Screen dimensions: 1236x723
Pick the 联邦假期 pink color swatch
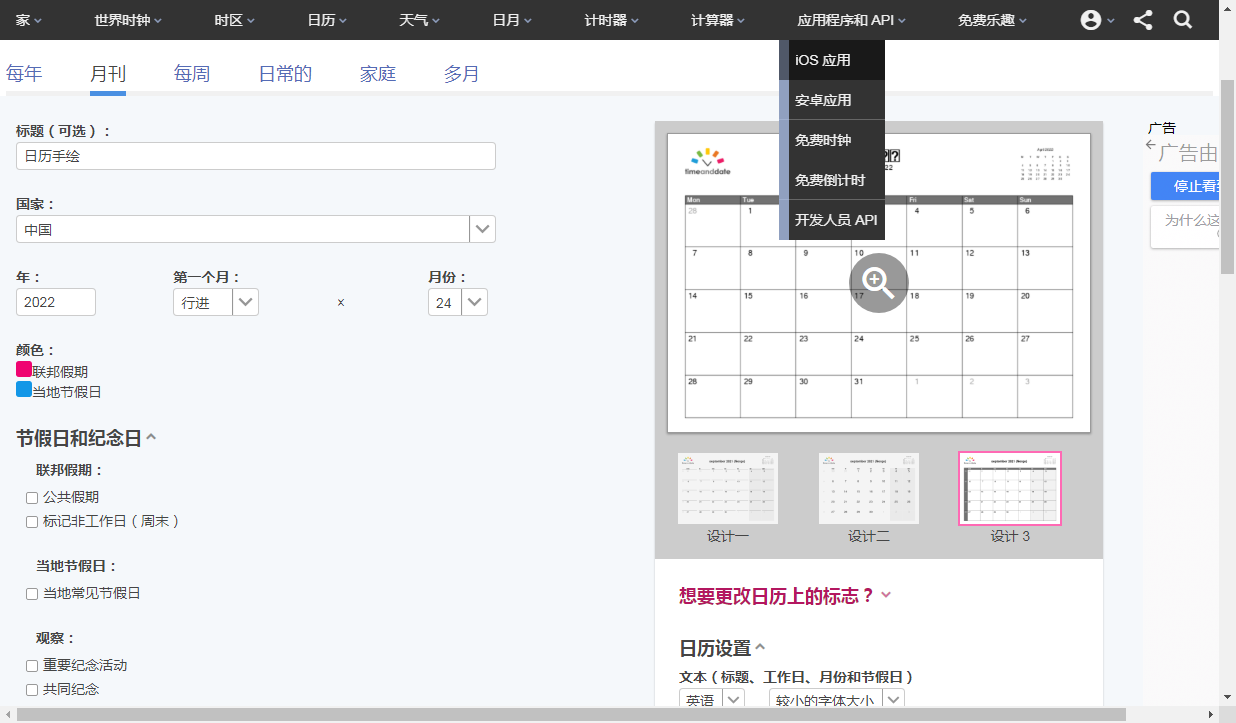tap(24, 369)
